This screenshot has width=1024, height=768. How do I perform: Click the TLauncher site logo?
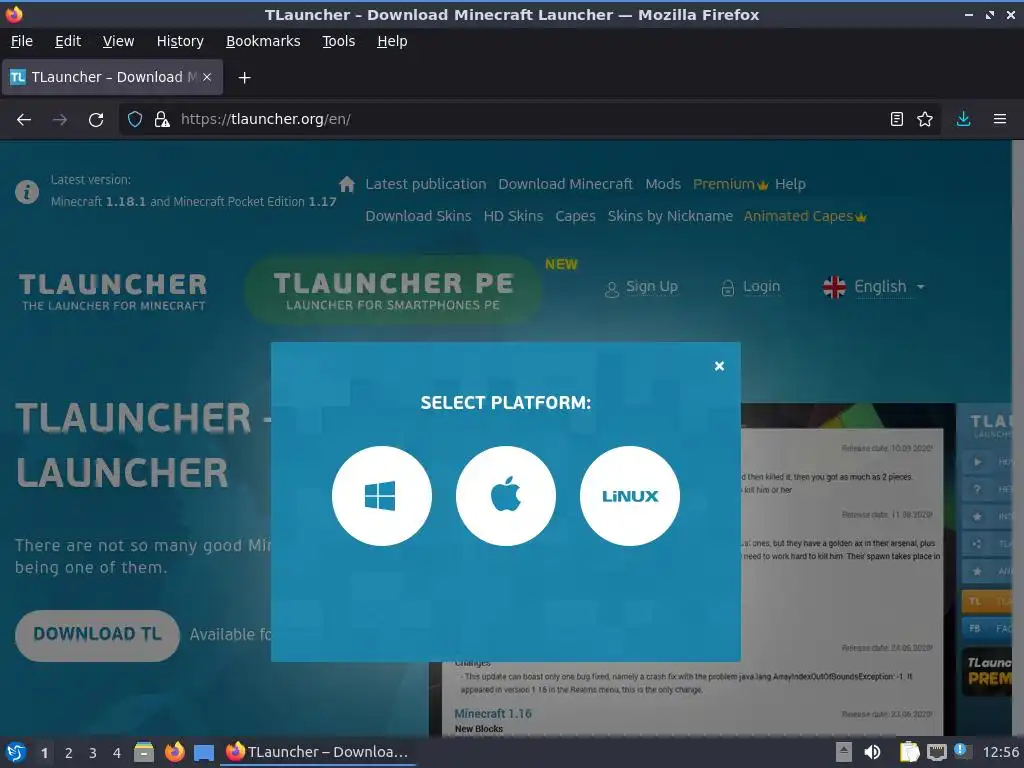[x=113, y=291]
